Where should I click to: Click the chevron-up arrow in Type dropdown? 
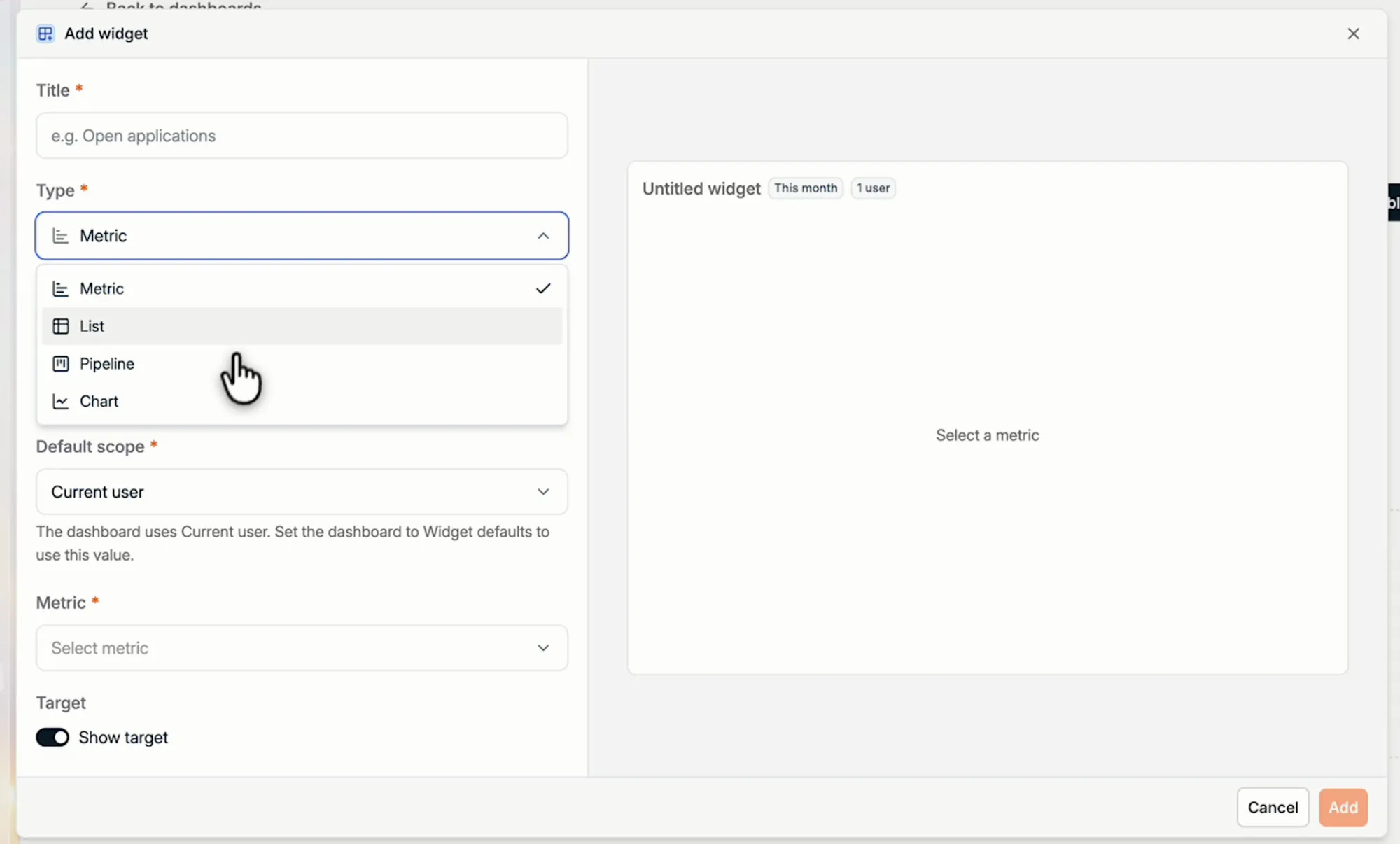click(543, 236)
